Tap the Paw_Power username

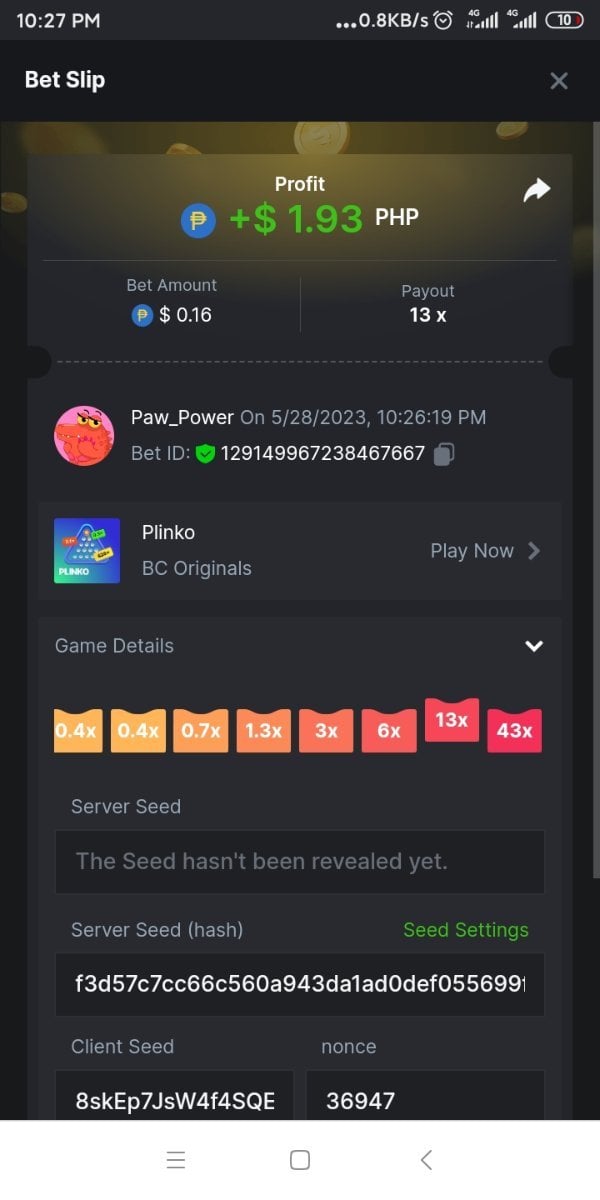point(182,417)
